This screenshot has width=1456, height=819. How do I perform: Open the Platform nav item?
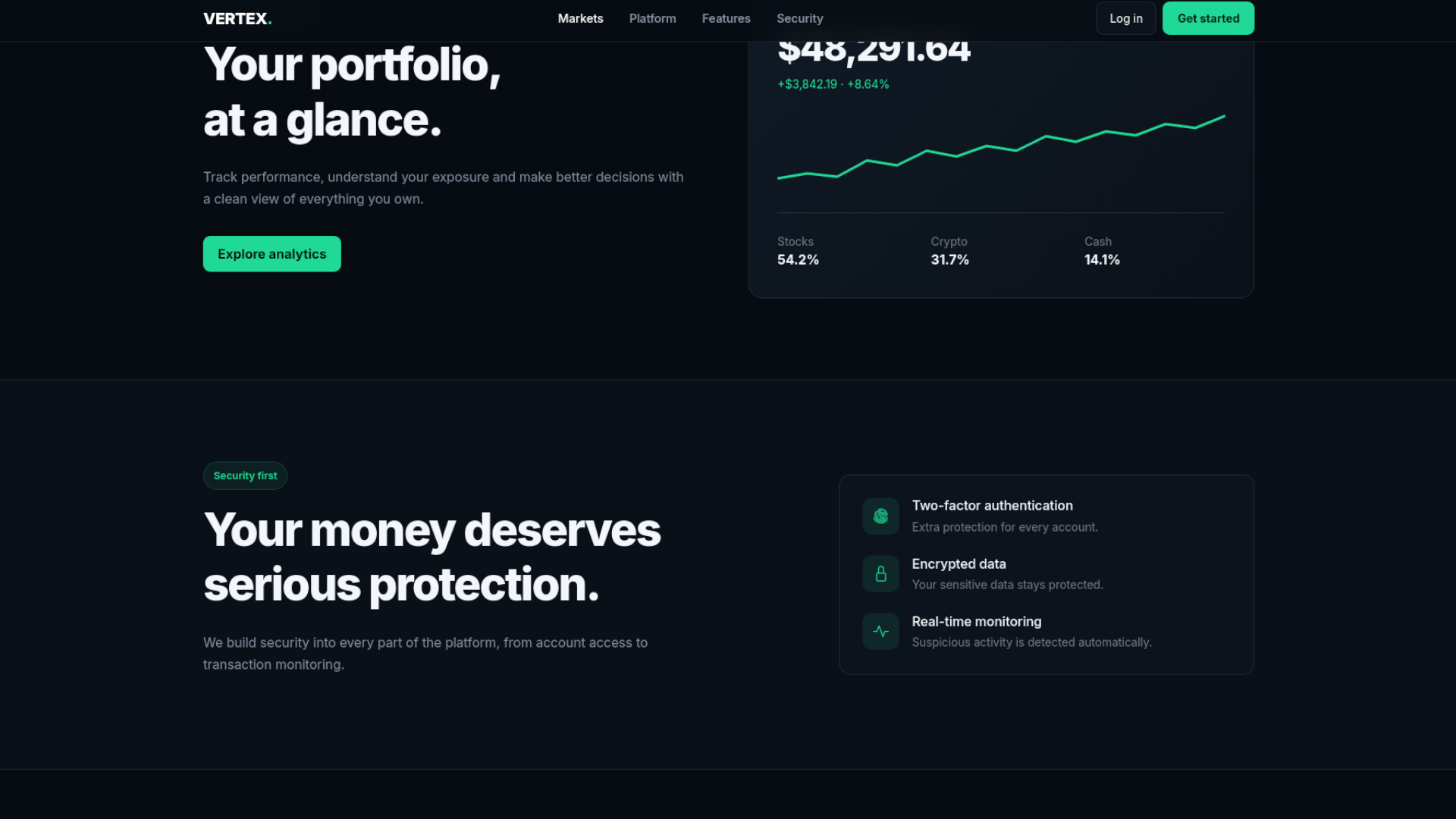pos(652,18)
